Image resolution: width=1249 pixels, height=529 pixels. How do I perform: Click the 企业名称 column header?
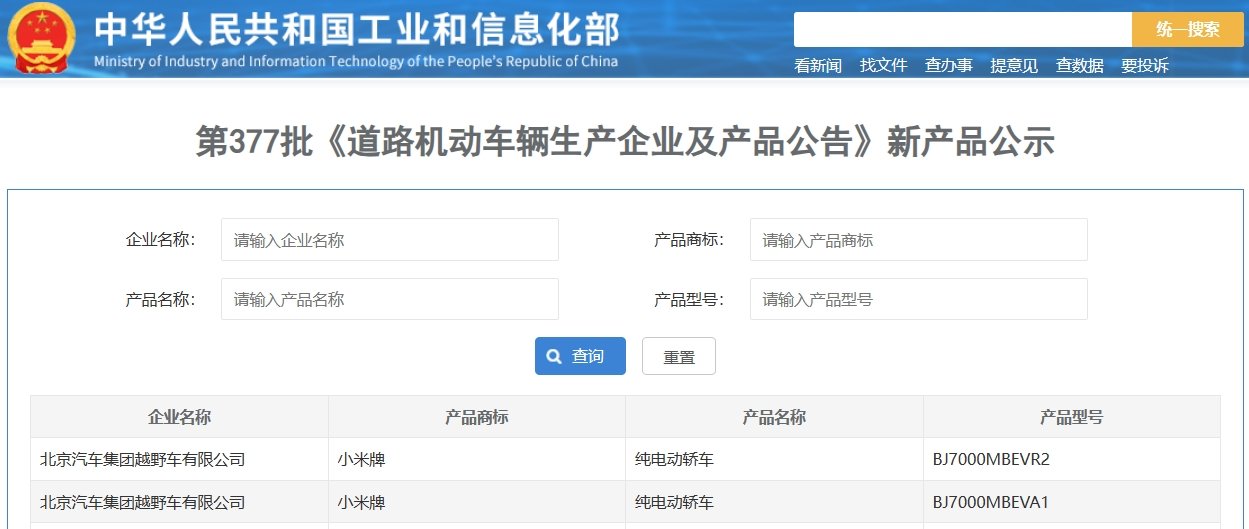click(179, 417)
